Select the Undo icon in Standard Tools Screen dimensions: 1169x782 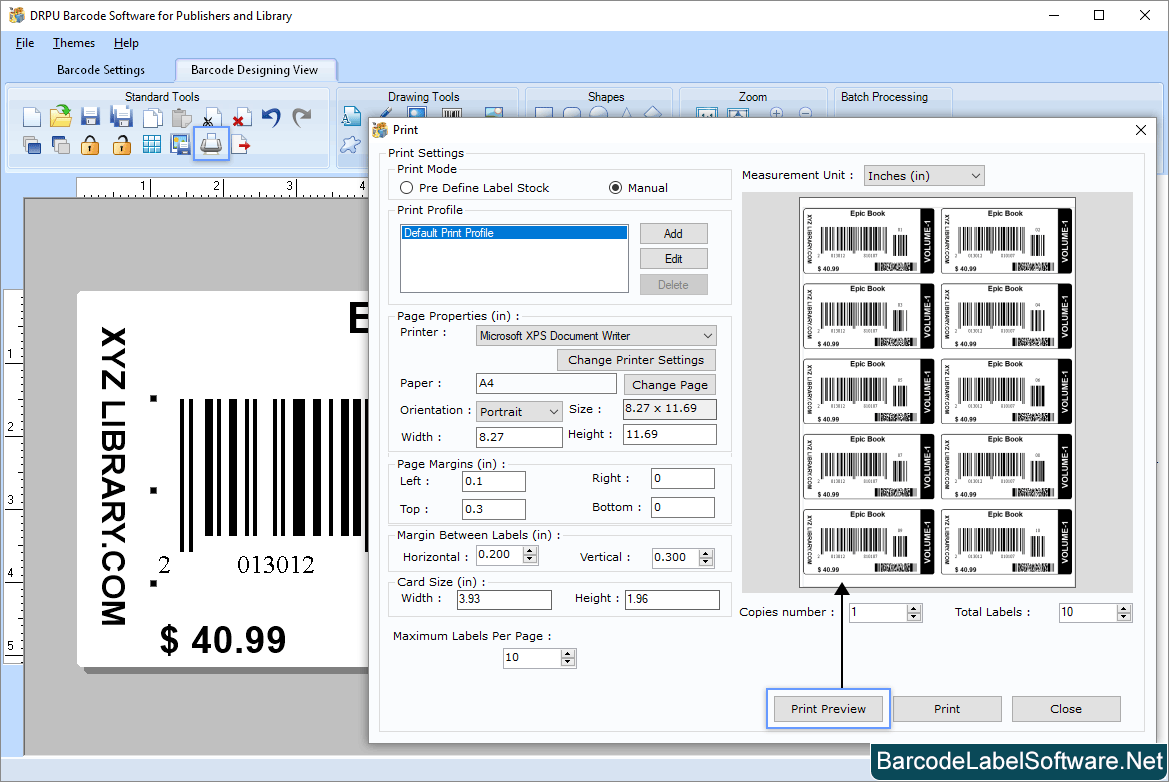(269, 117)
